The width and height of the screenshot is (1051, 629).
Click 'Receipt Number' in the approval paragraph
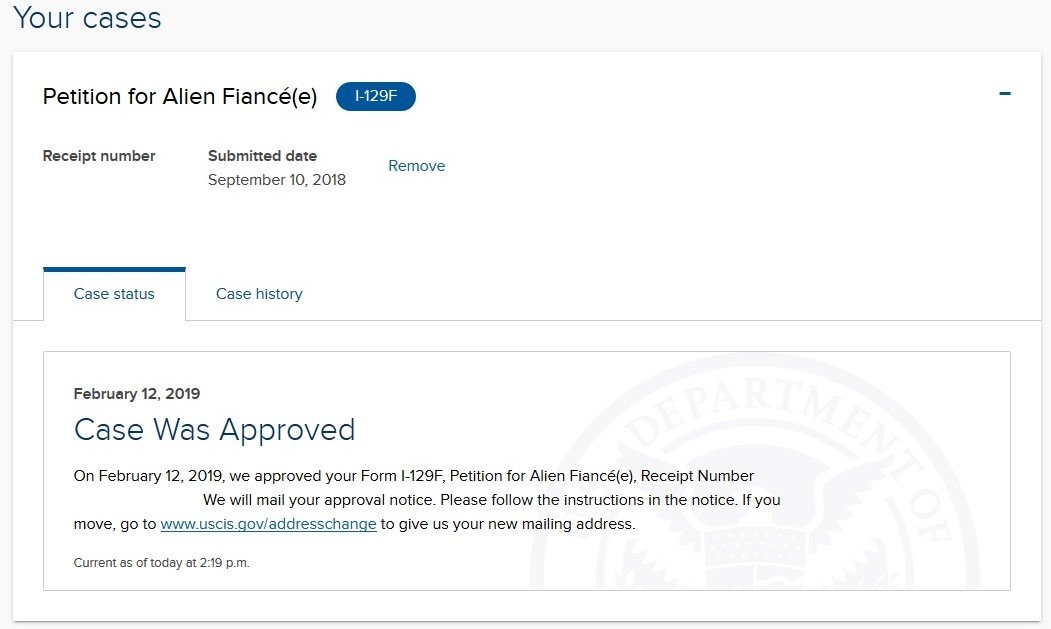(697, 475)
